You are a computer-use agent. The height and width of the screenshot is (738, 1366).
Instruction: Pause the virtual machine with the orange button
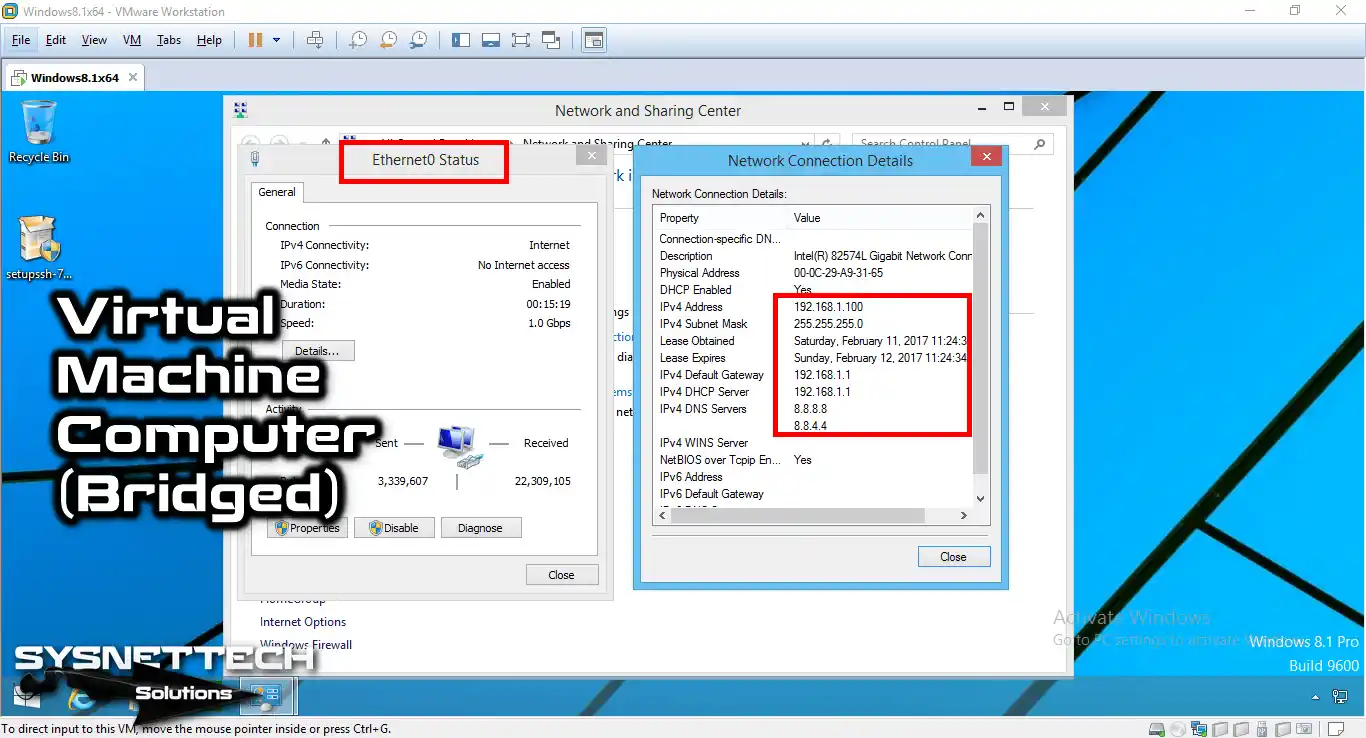point(255,40)
